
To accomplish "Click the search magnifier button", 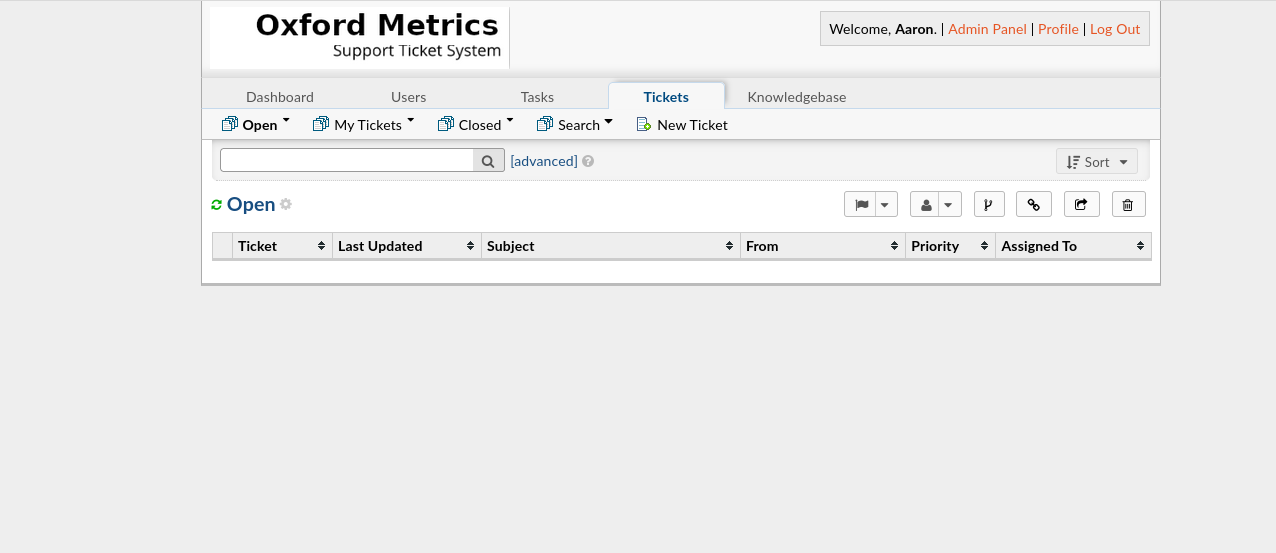I will pos(488,161).
